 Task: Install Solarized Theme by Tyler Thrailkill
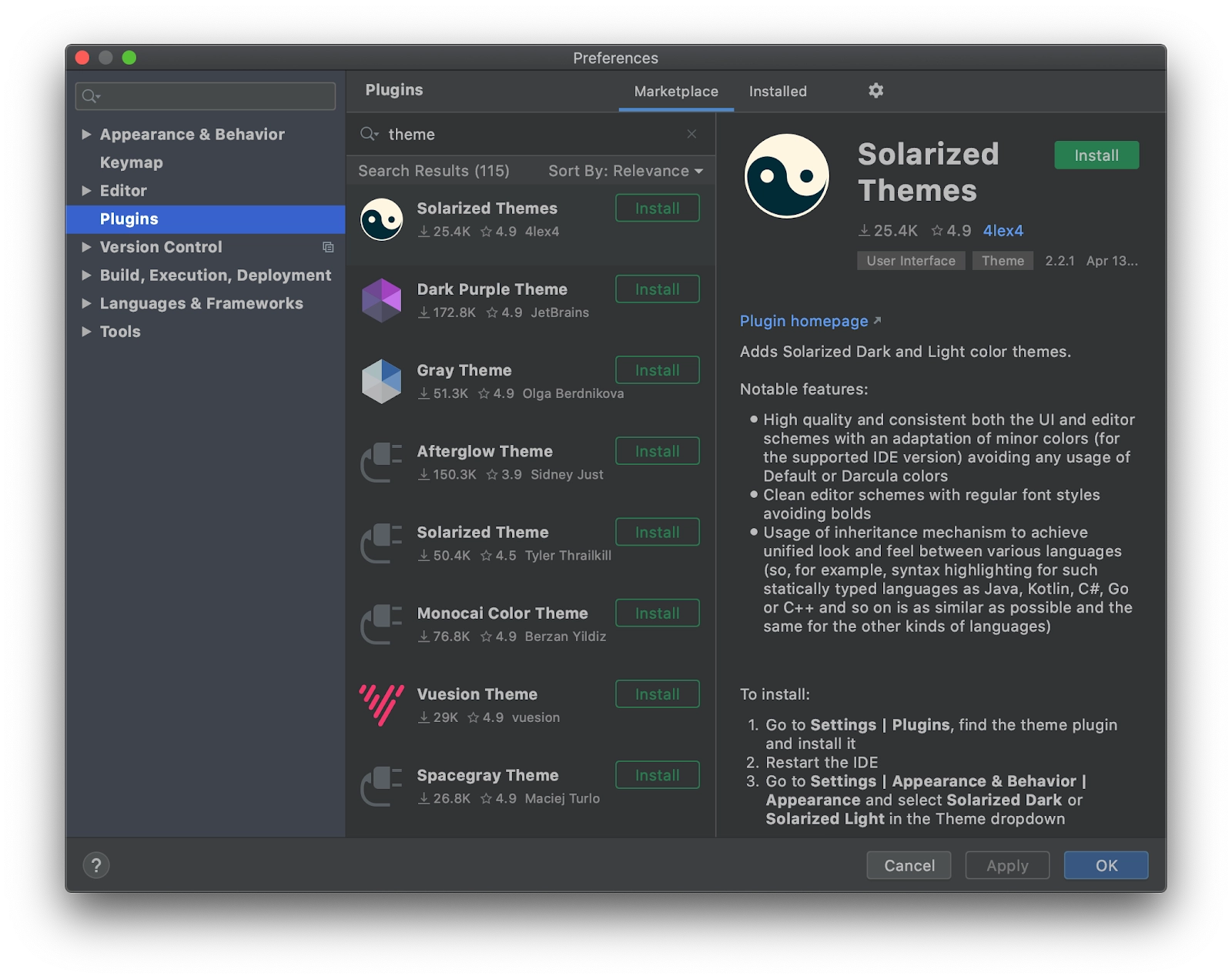(x=658, y=533)
